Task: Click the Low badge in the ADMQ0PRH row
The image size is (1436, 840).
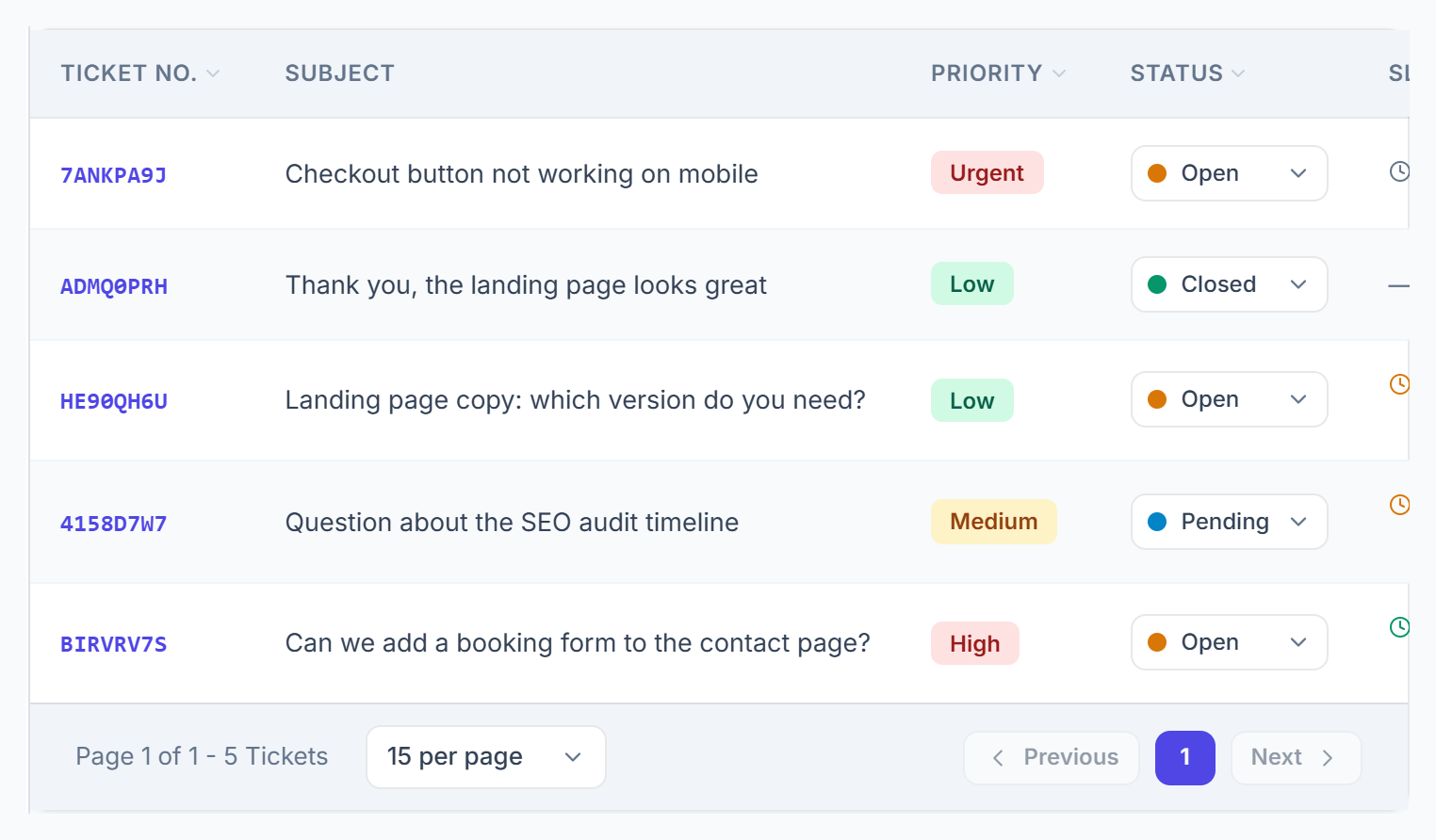Action: pyautogui.click(x=971, y=283)
